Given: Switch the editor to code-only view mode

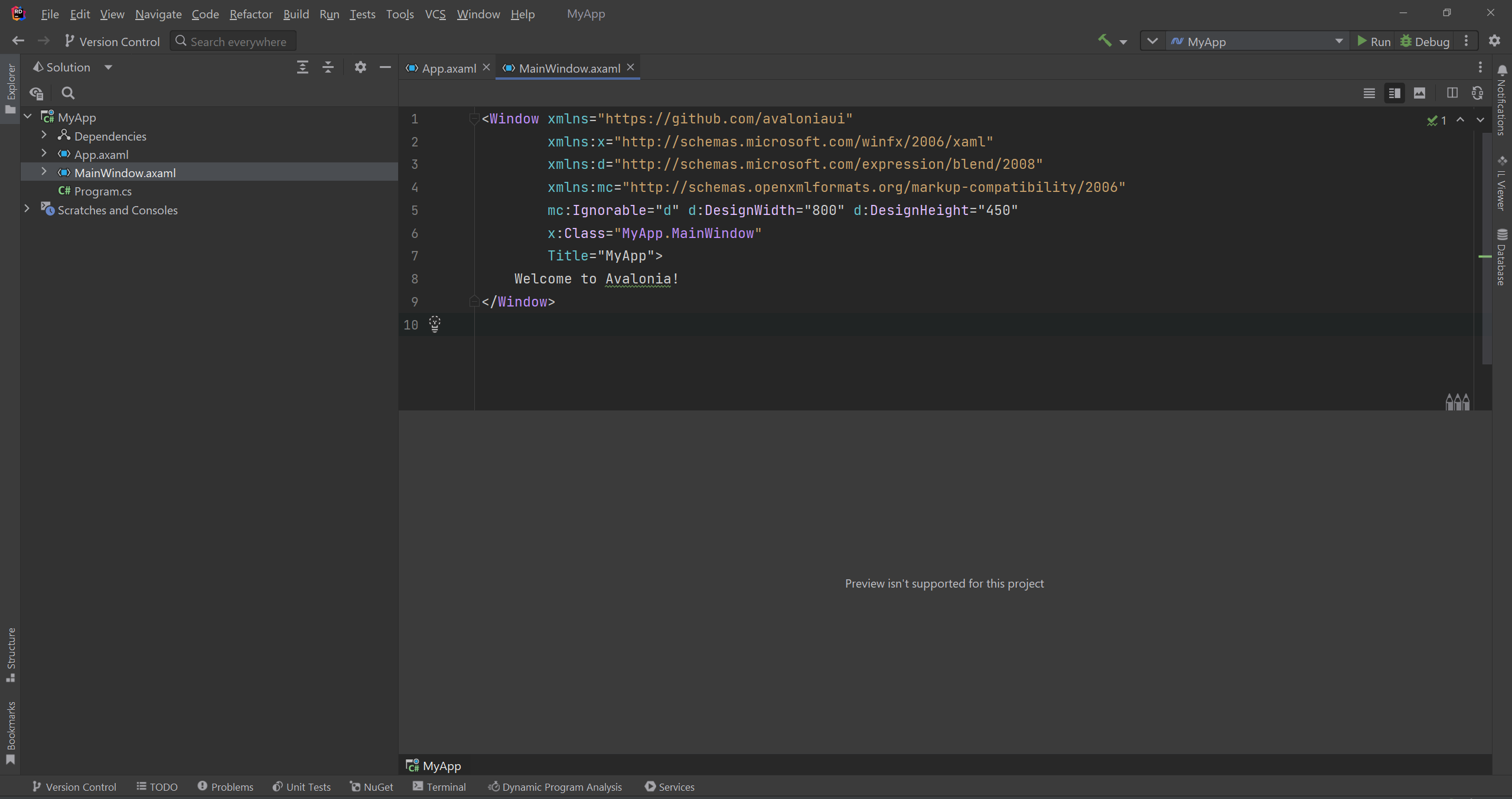Looking at the screenshot, I should [x=1369, y=93].
